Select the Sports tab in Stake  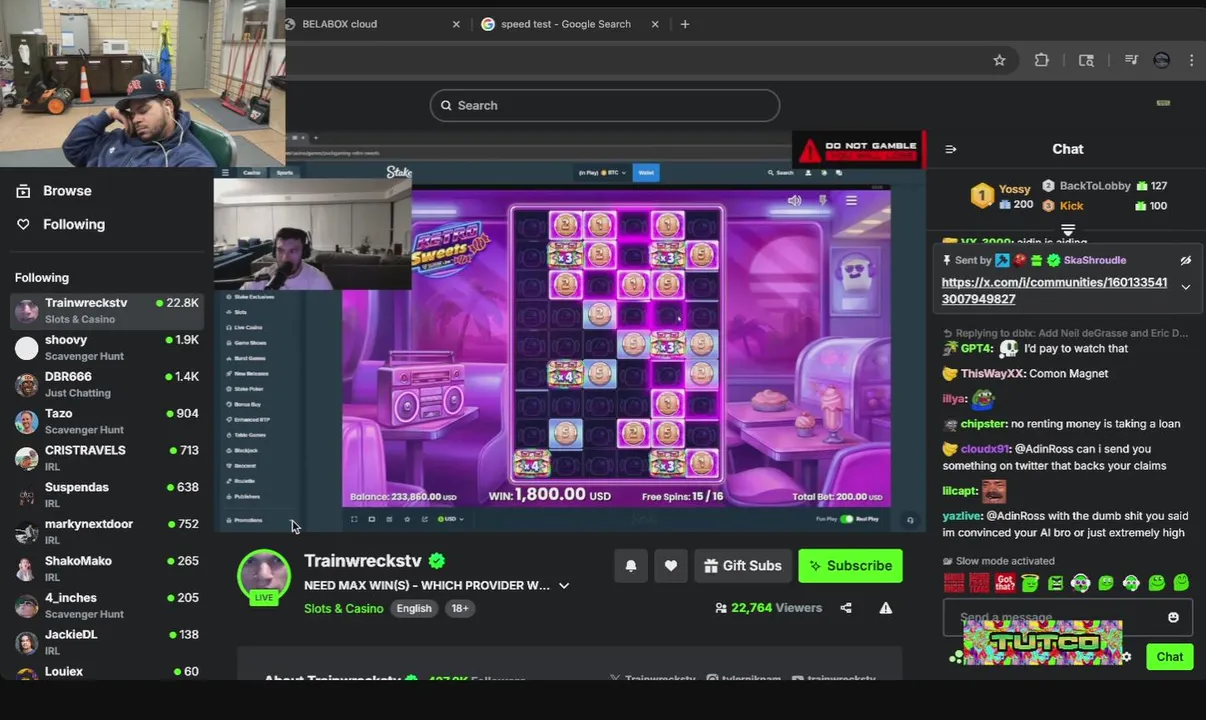pos(285,172)
